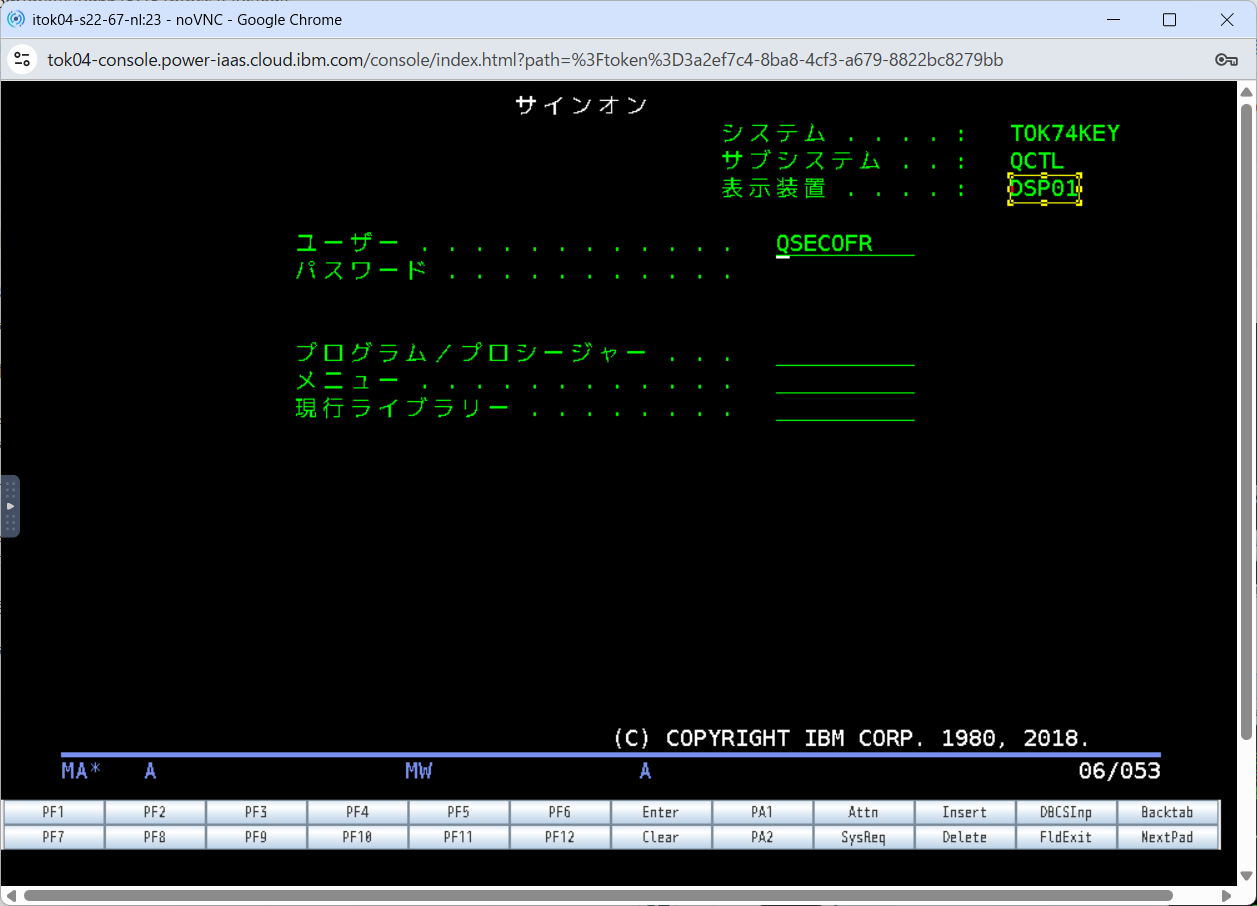Click the Backtab keypad button

pyautogui.click(x=1167, y=812)
